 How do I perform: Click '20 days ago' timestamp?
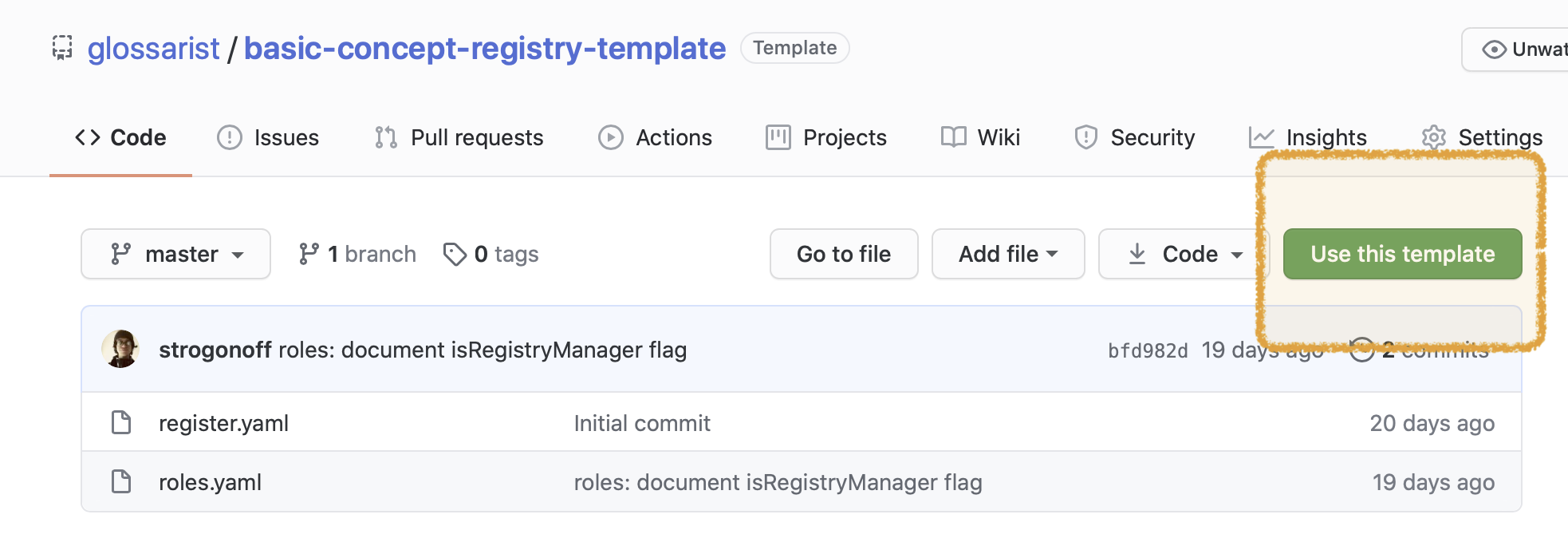(x=1432, y=423)
